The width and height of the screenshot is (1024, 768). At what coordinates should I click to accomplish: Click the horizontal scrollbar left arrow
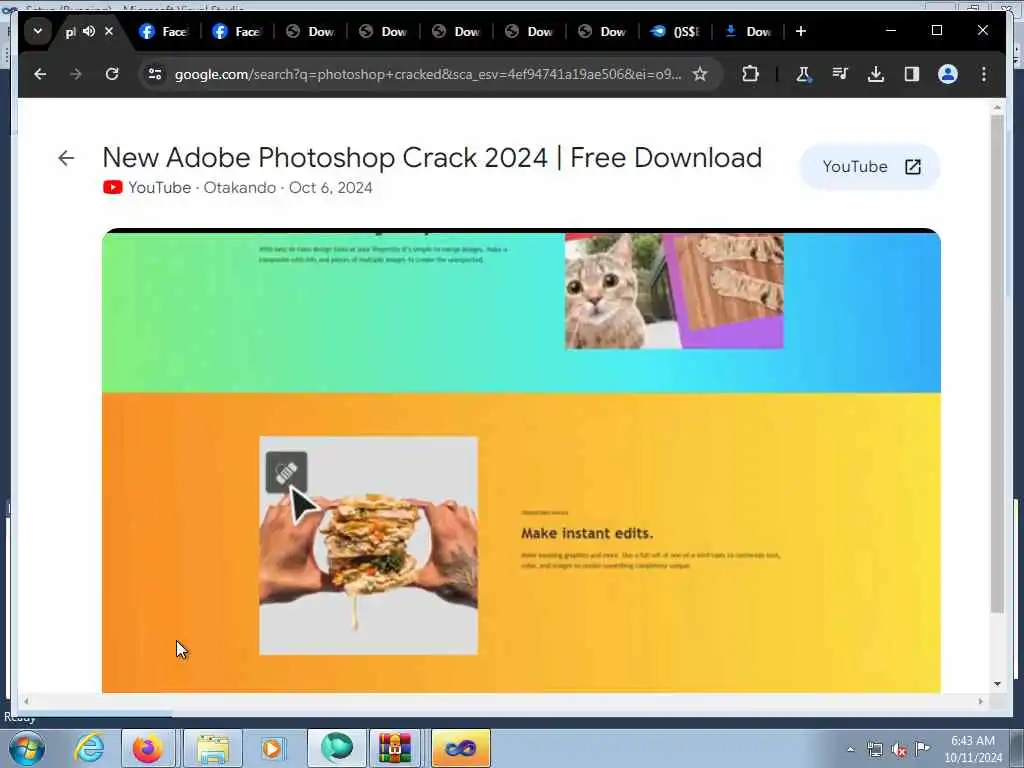pyautogui.click(x=26, y=701)
